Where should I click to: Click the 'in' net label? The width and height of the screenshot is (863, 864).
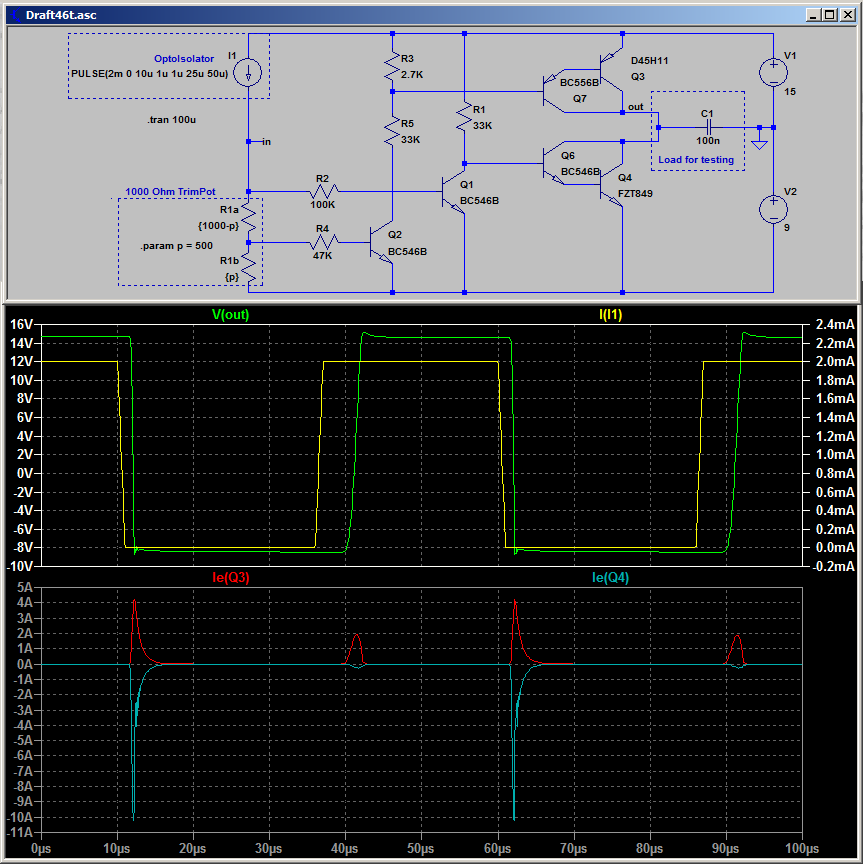(x=266, y=142)
